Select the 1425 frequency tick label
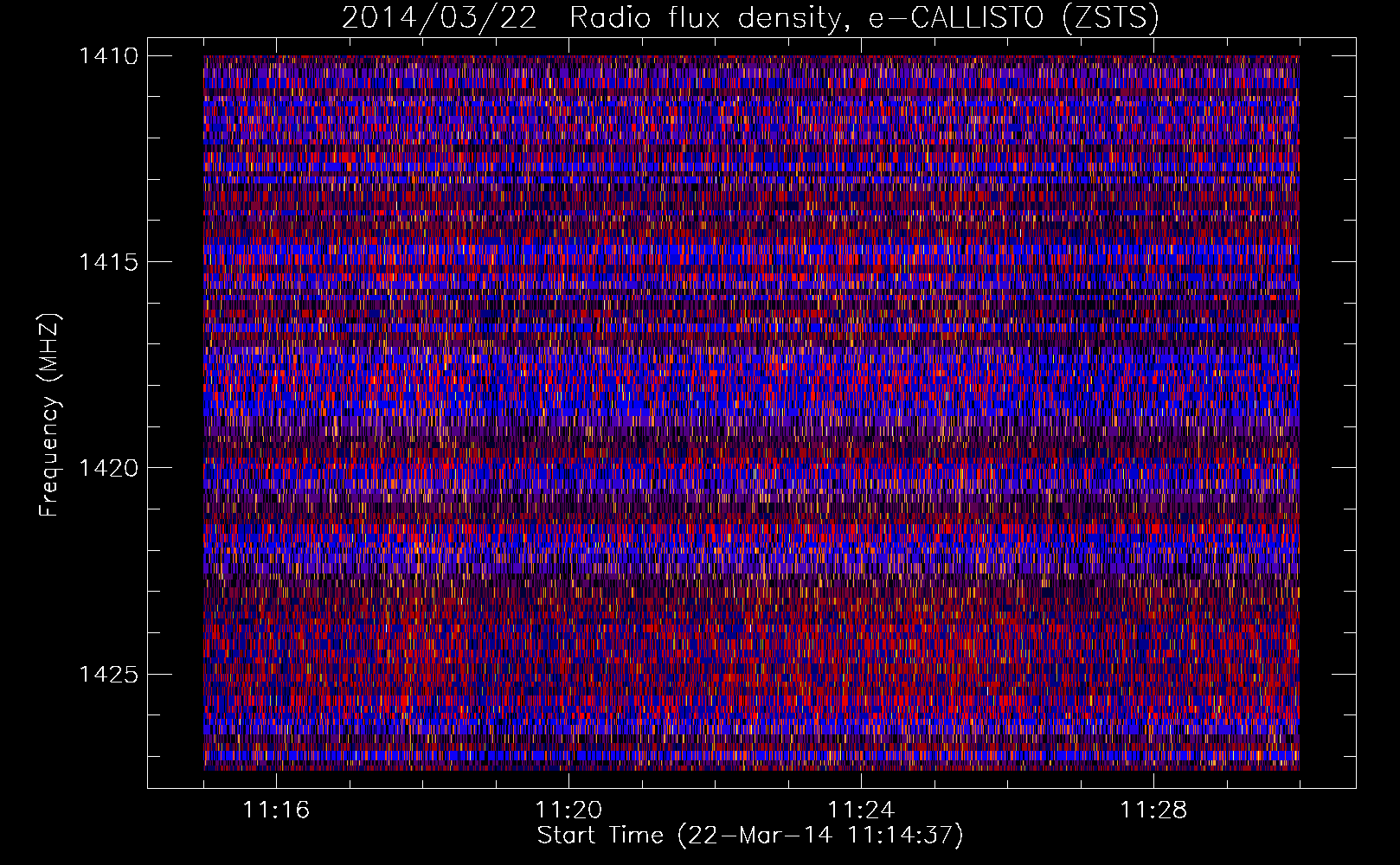Screen dimensions: 1400x865 pyautogui.click(x=108, y=674)
